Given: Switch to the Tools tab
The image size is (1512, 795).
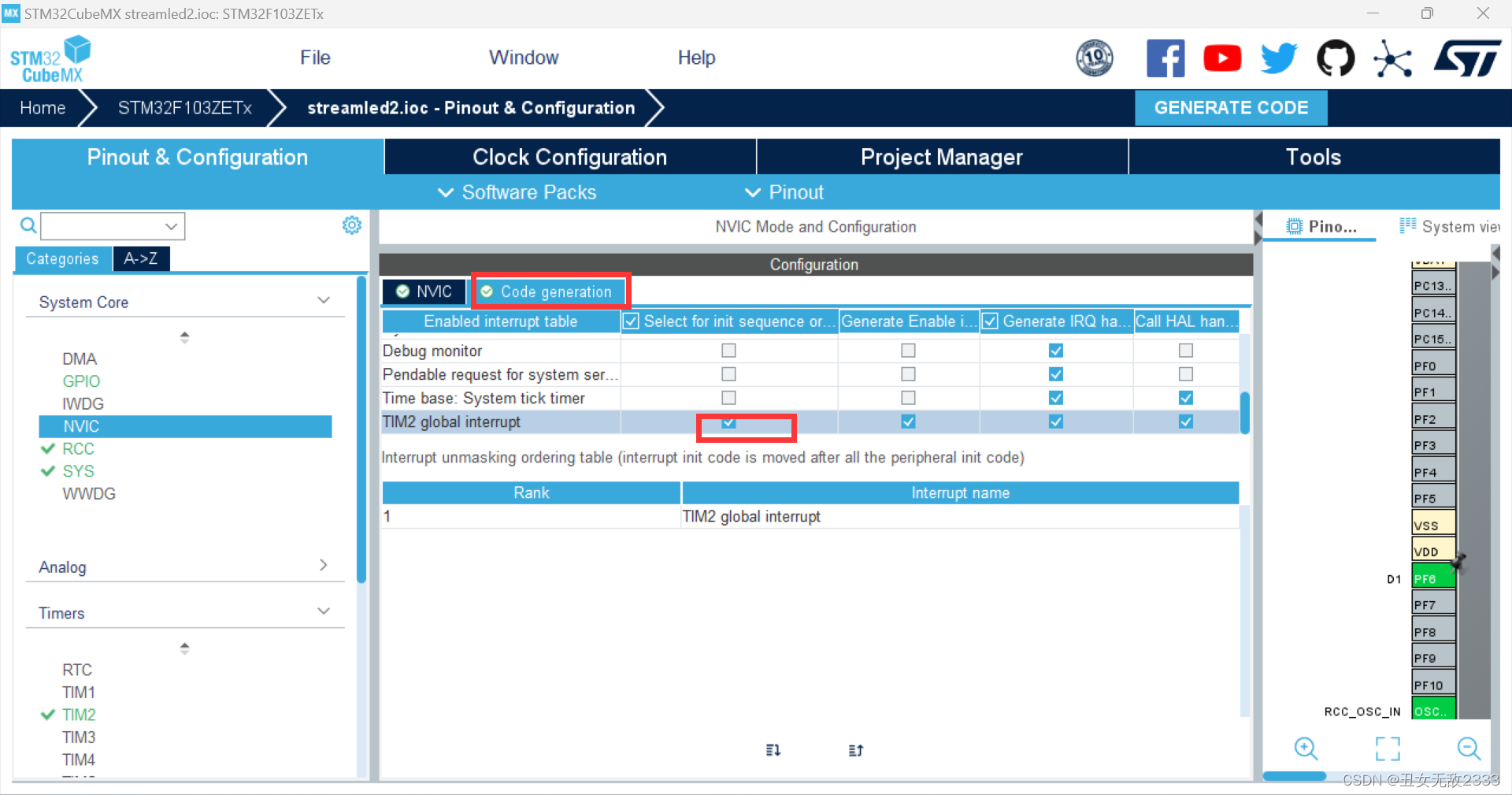Looking at the screenshot, I should [1314, 157].
